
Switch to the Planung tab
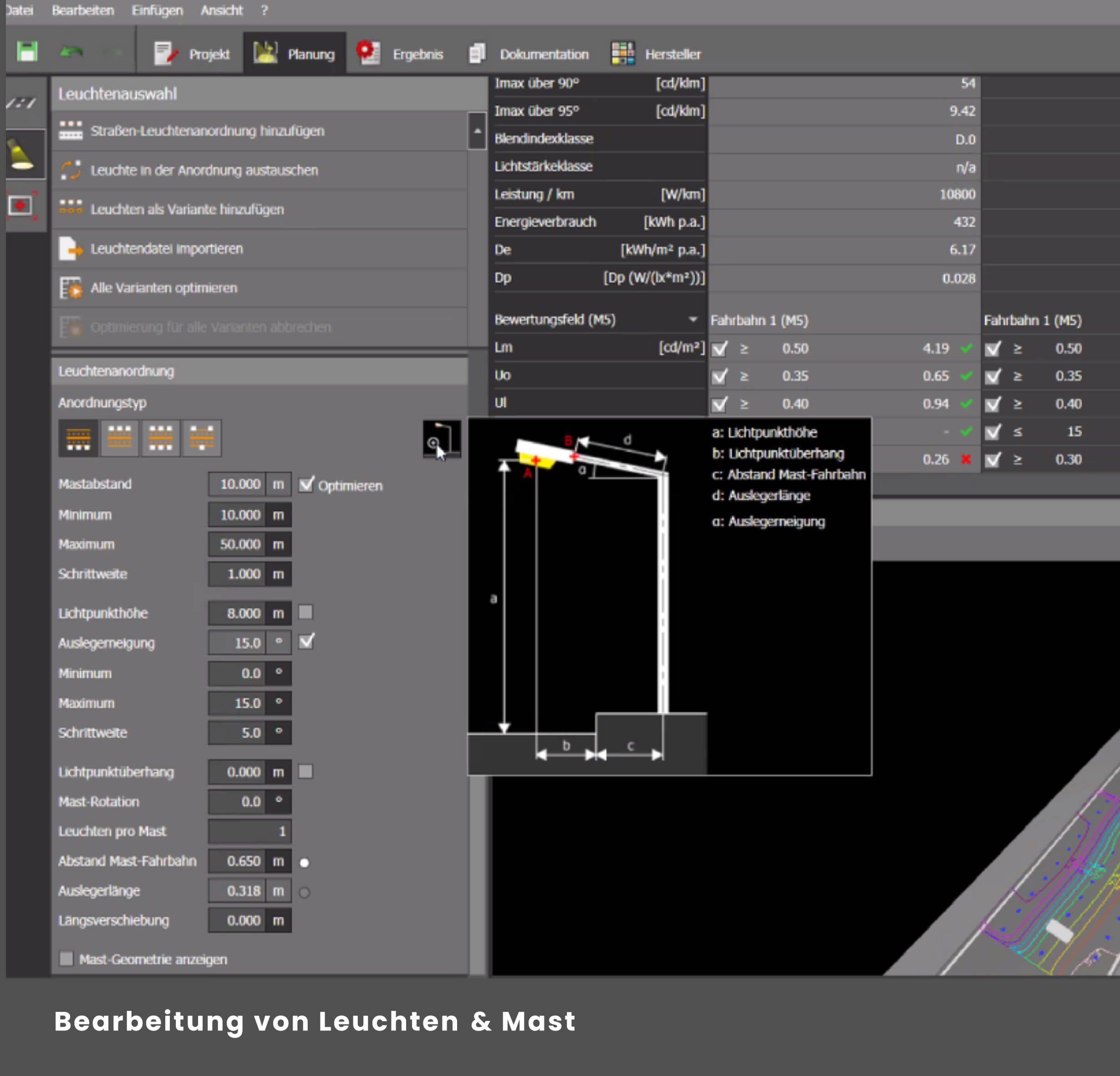[x=294, y=53]
